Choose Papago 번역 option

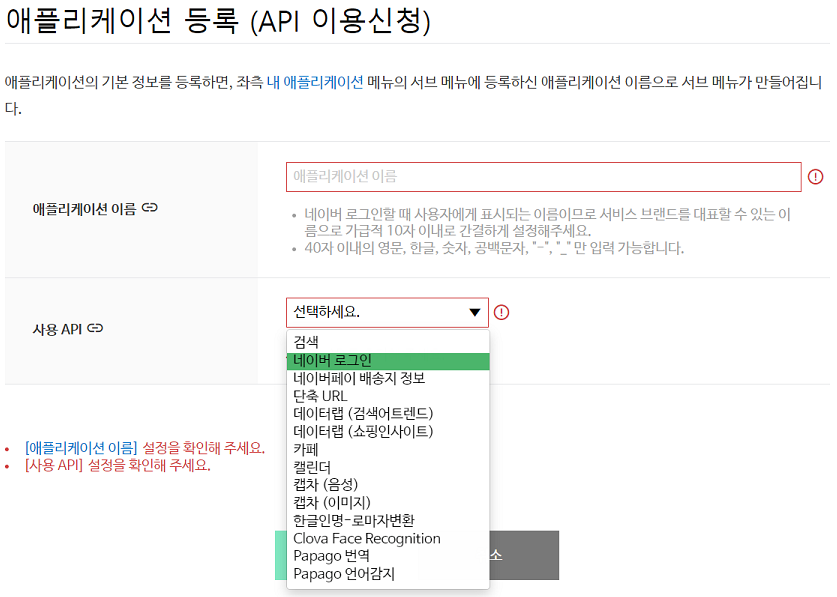(388, 556)
